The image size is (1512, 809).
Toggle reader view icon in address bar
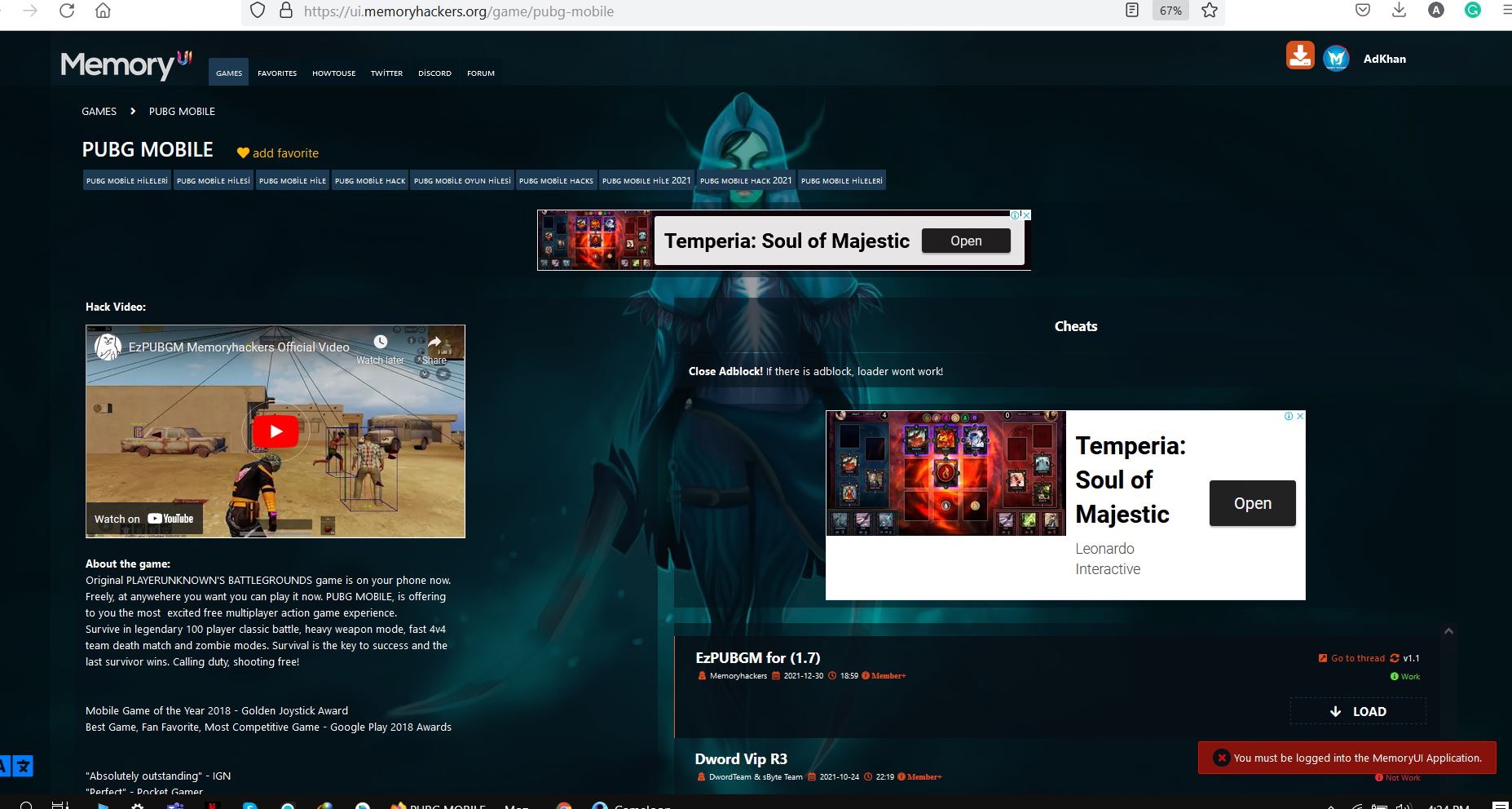(1132, 11)
